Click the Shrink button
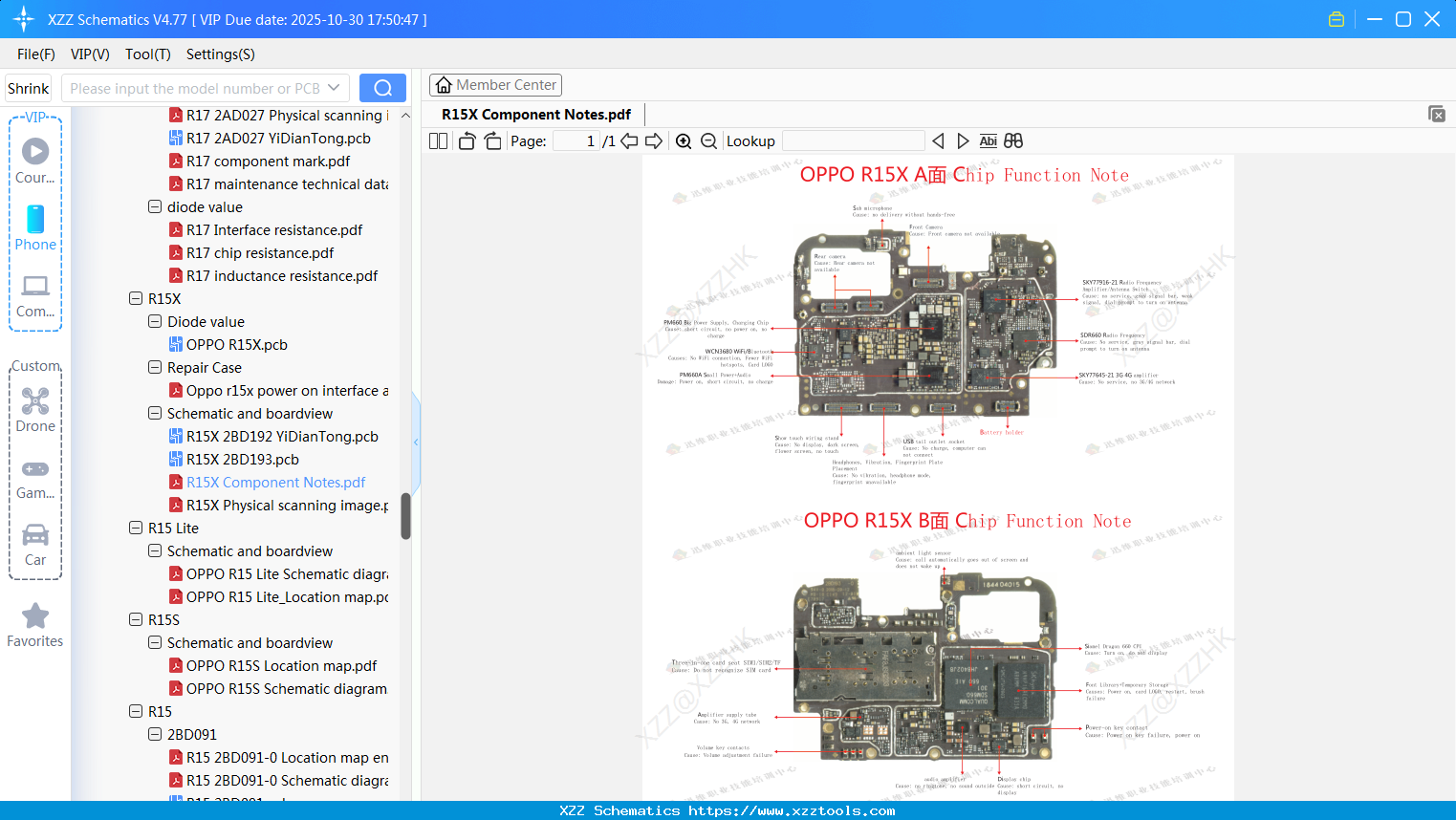Screen dimensions: 1456x820 [28, 88]
